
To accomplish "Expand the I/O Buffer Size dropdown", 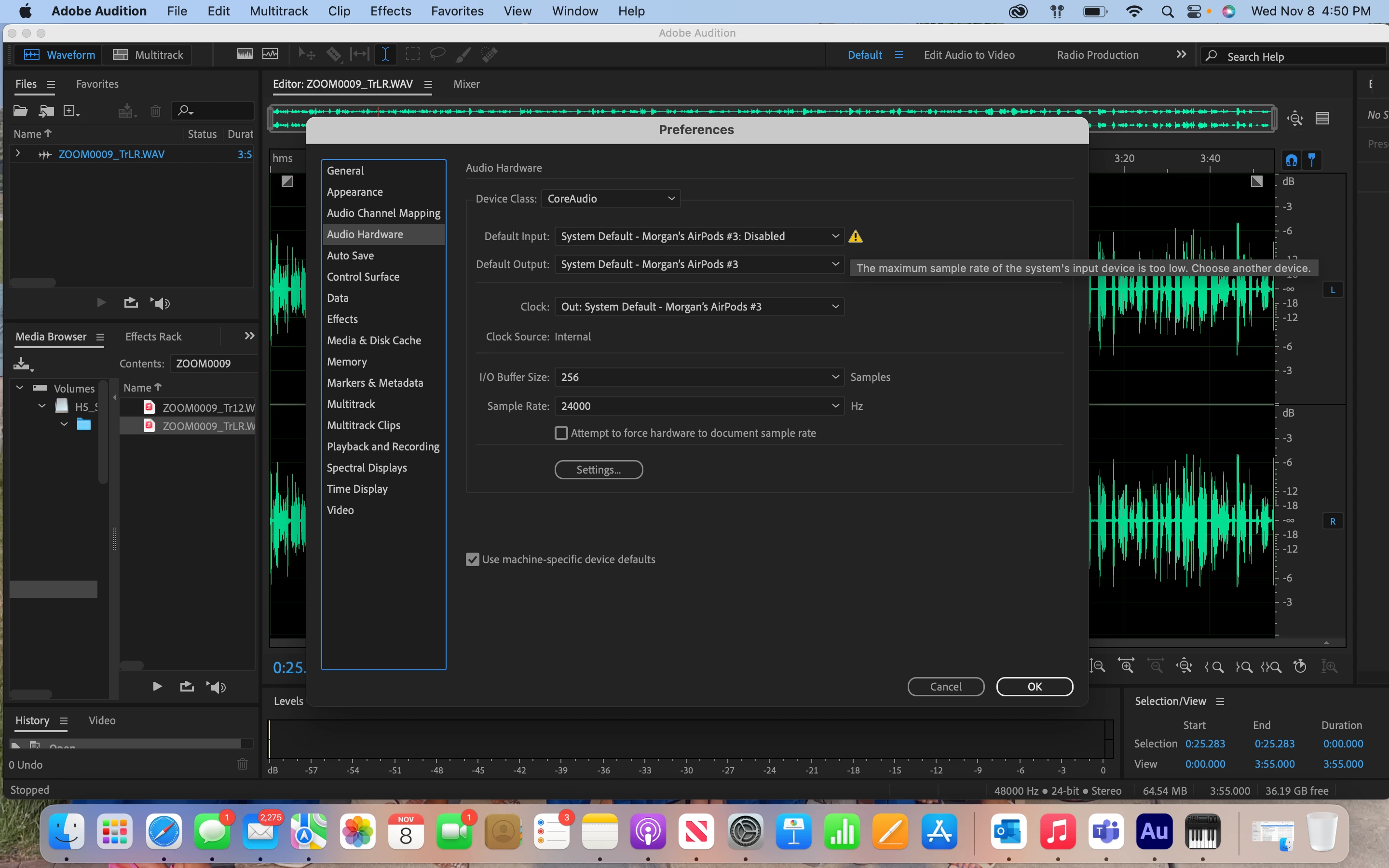I will point(698,377).
